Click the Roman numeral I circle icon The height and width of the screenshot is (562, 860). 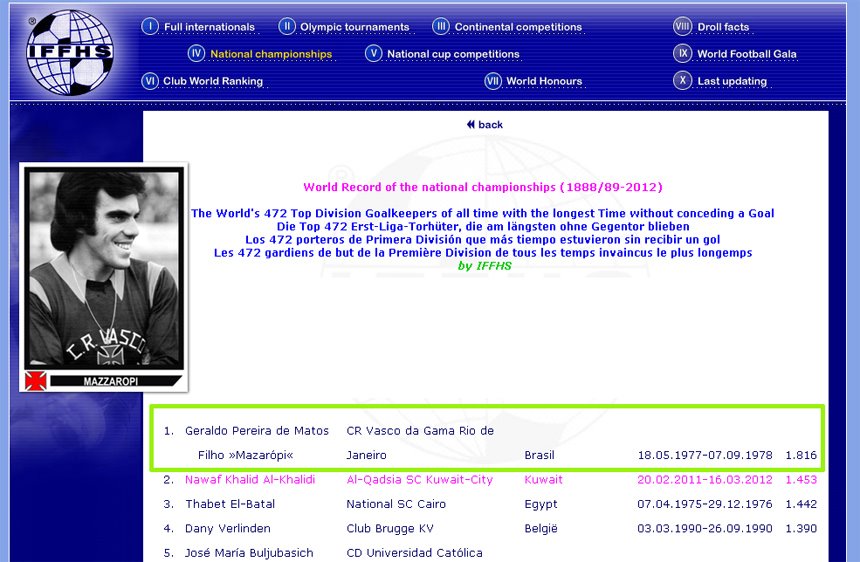click(150, 26)
